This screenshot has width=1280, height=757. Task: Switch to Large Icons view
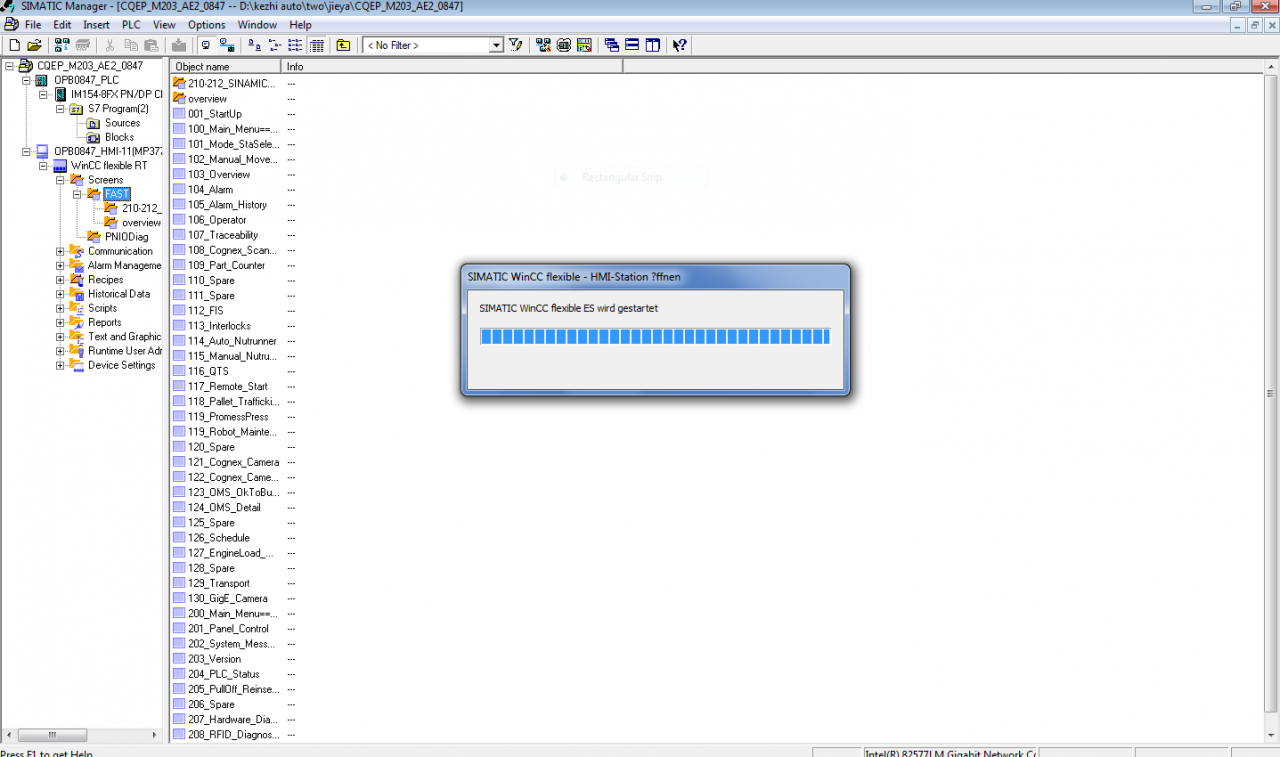tap(254, 45)
